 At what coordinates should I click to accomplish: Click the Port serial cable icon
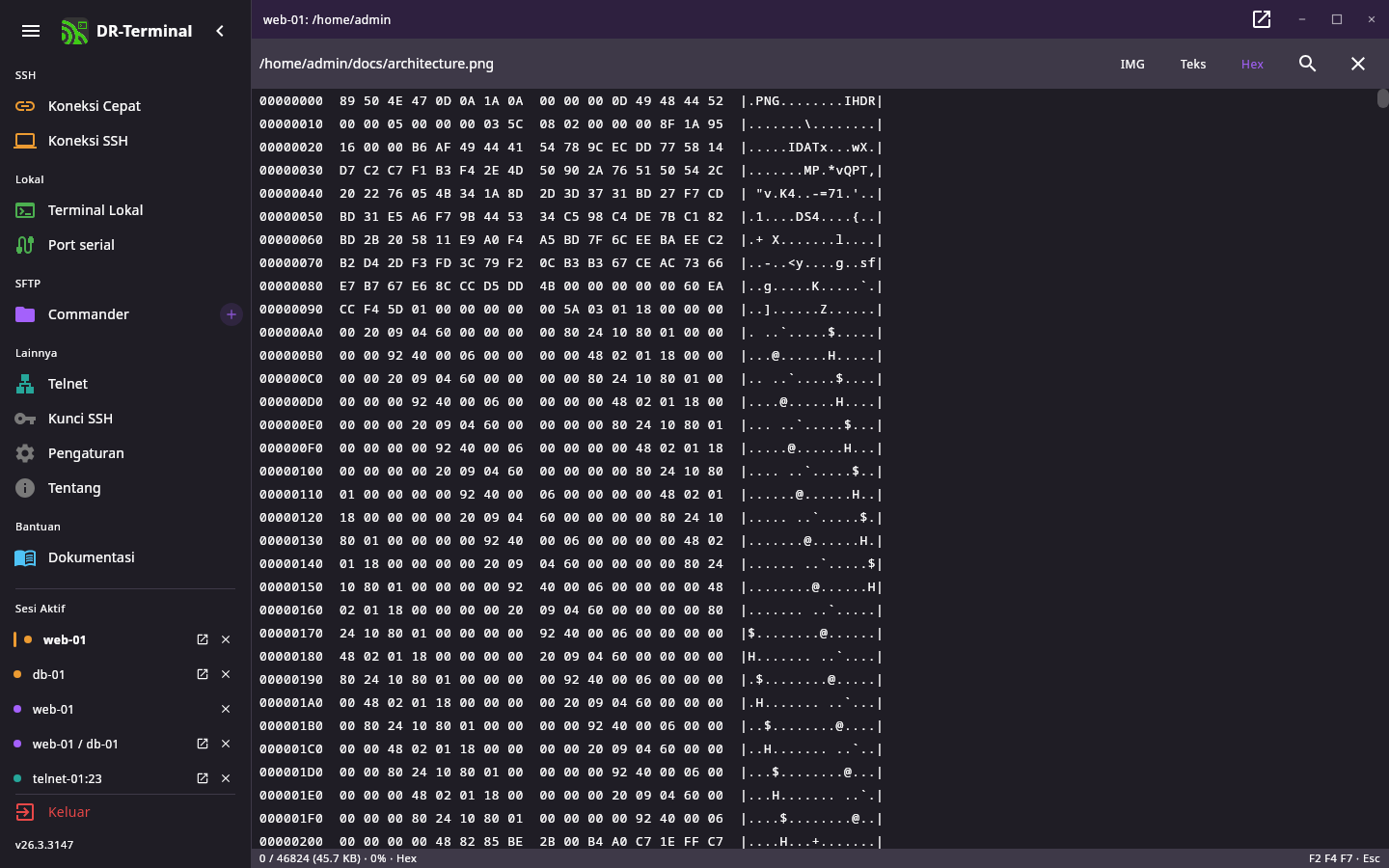25,245
